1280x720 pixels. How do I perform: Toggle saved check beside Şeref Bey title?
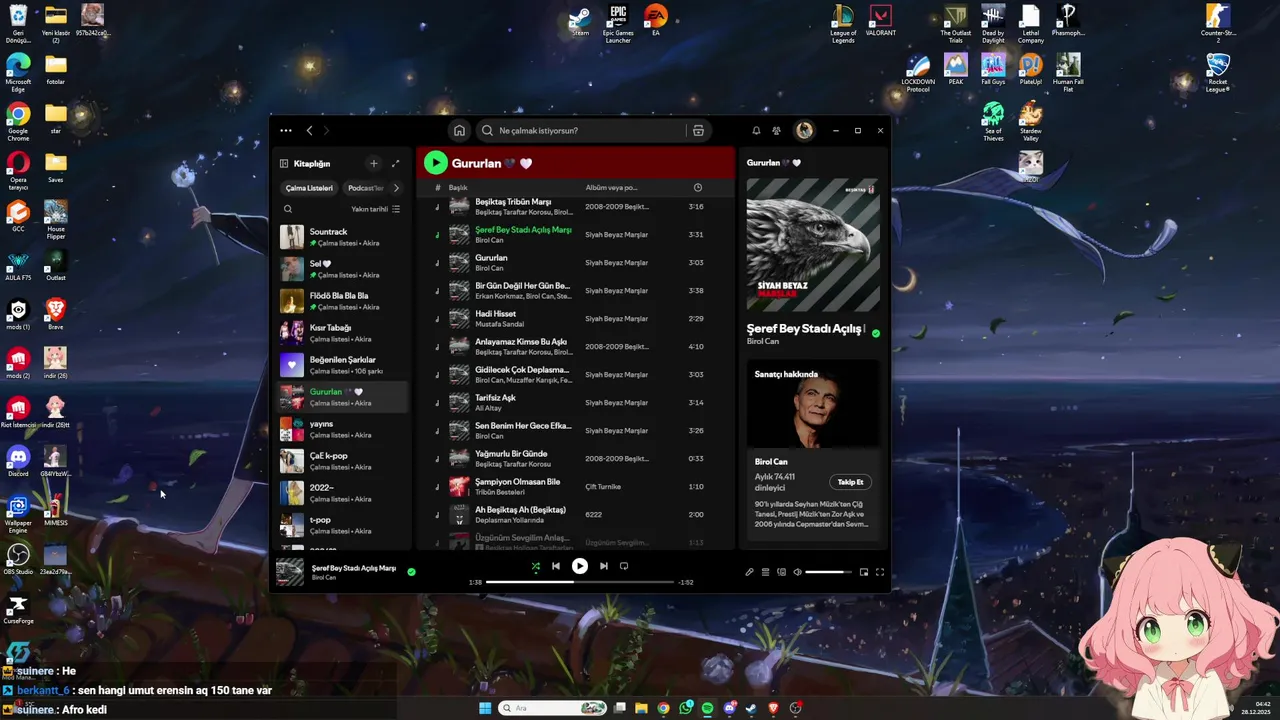point(876,333)
